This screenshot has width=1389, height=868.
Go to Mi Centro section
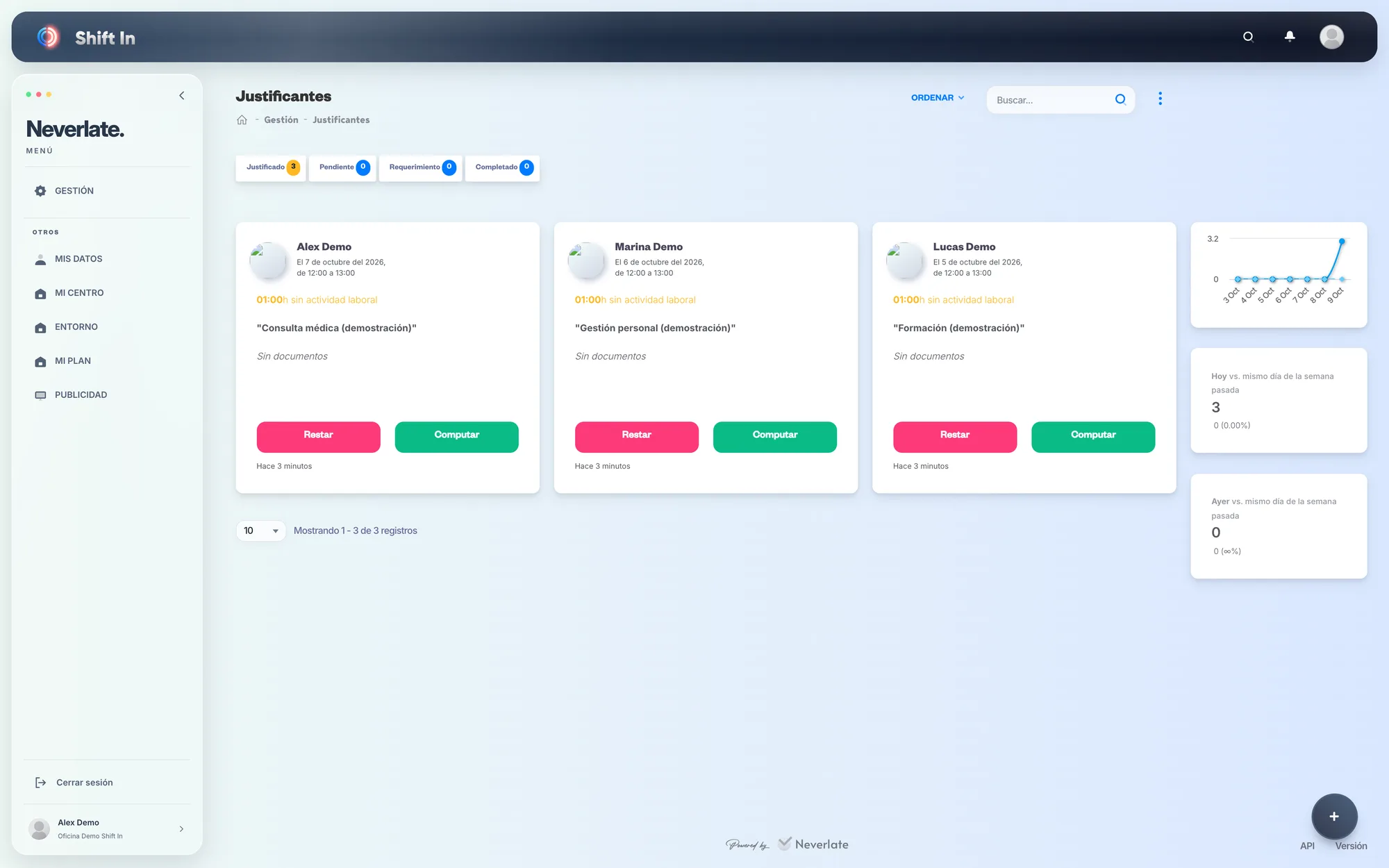pyautogui.click(x=107, y=293)
